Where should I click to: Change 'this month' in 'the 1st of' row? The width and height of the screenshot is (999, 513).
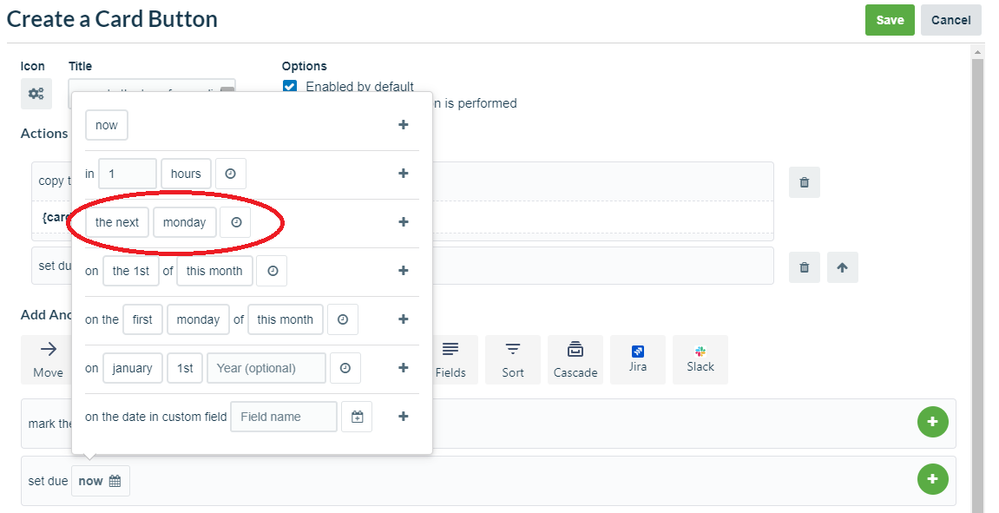pyautogui.click(x=215, y=271)
